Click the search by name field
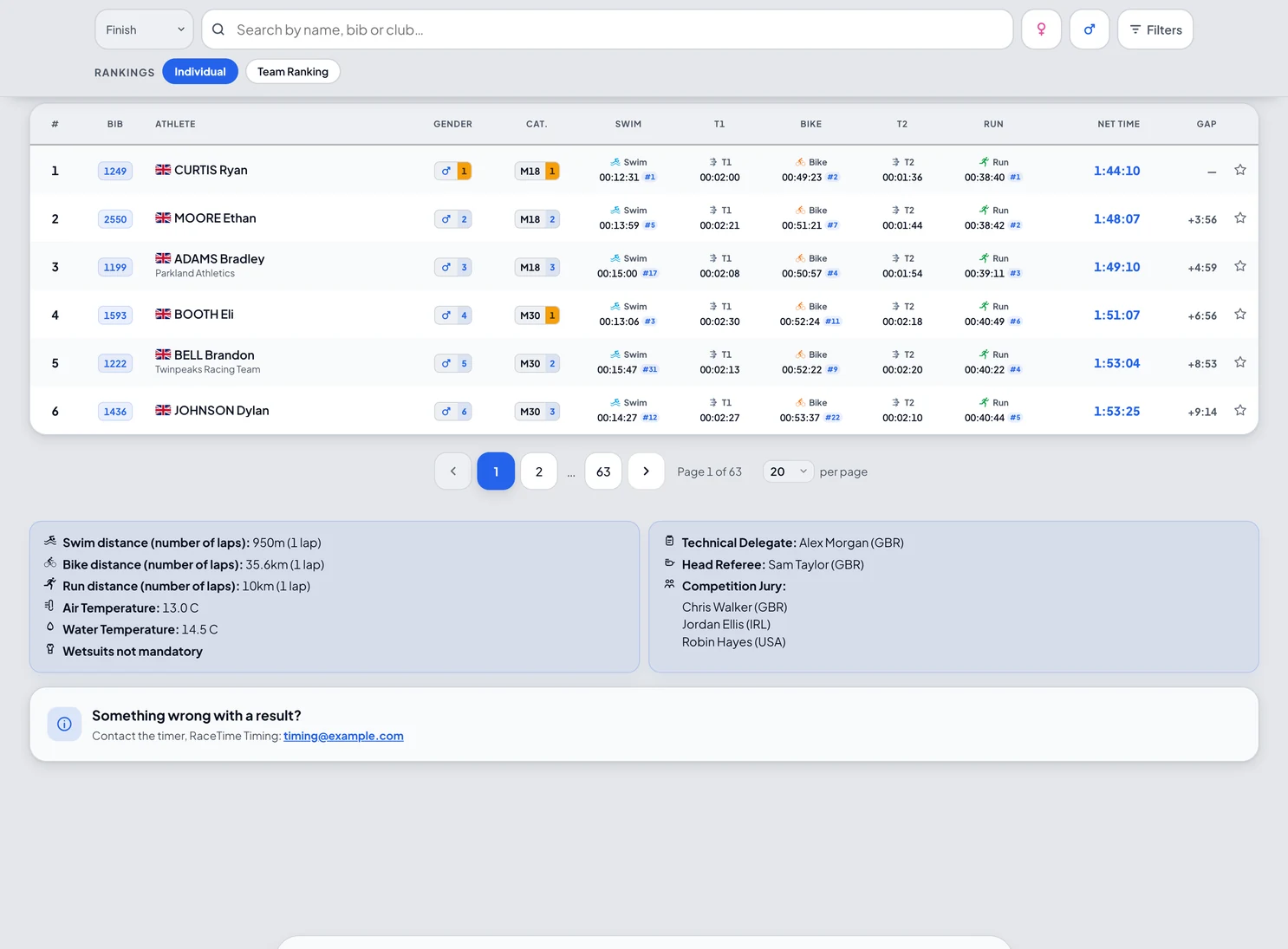 click(607, 29)
